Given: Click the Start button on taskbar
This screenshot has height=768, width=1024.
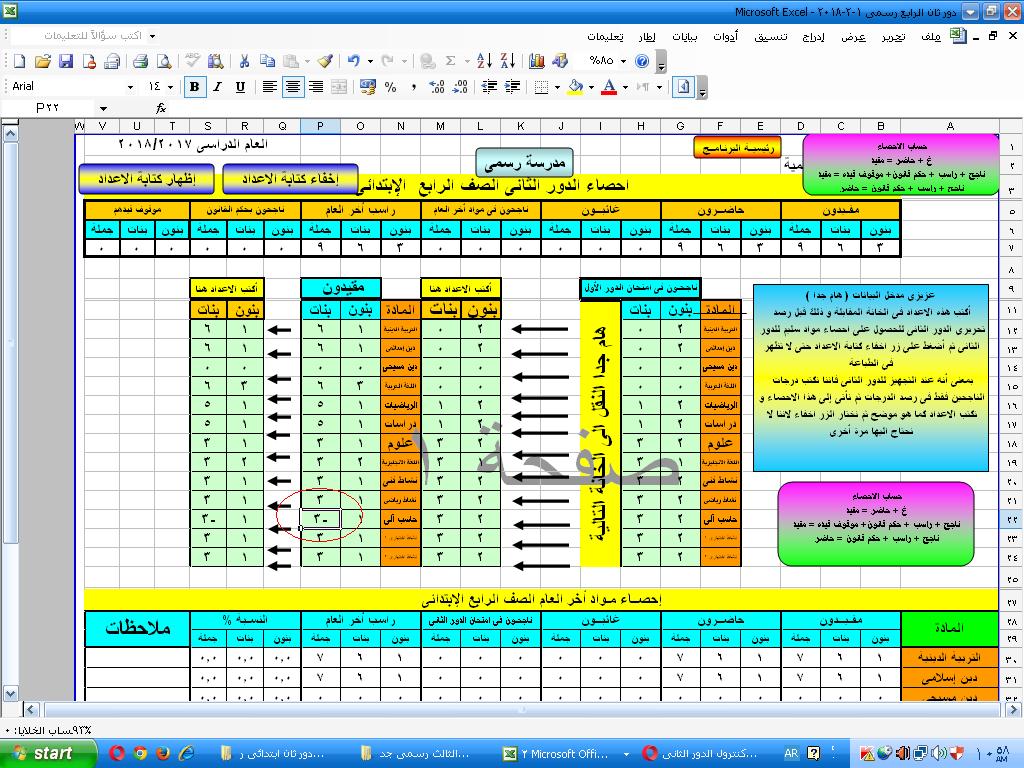Looking at the screenshot, I should [x=40, y=753].
